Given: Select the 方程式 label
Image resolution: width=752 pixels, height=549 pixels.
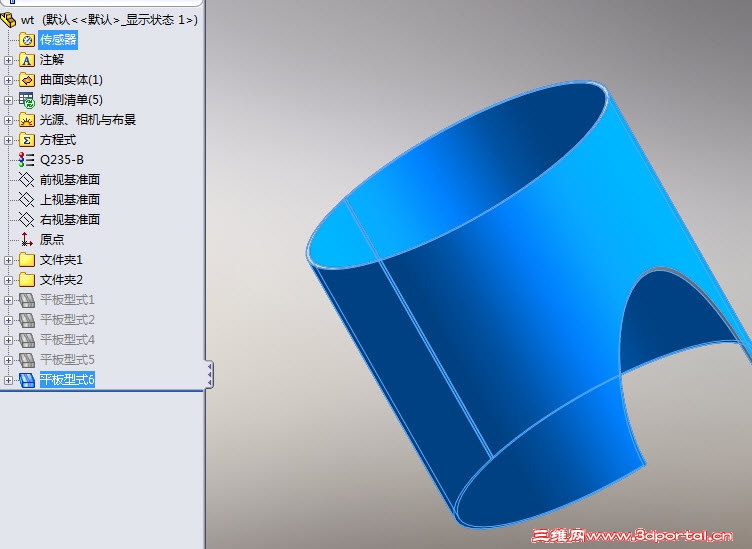Looking at the screenshot, I should point(58,140).
